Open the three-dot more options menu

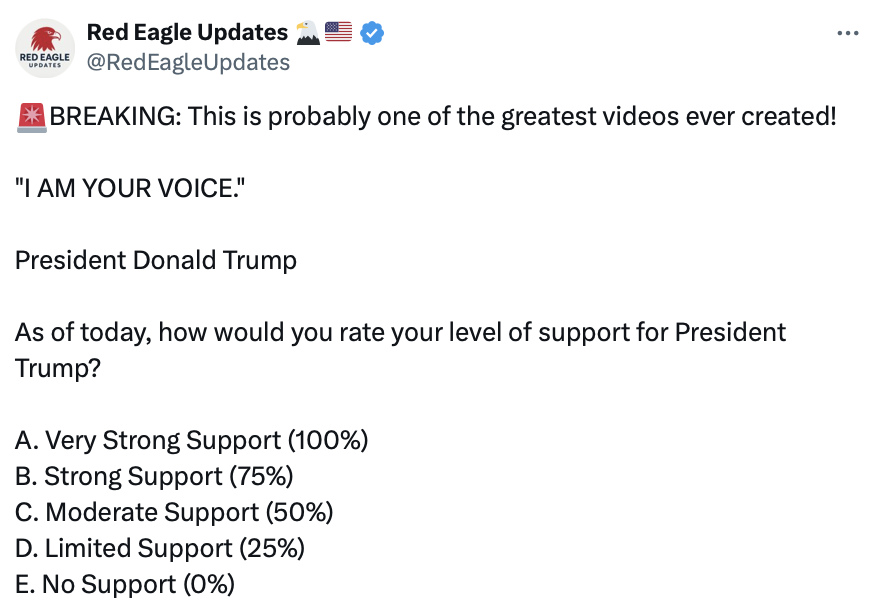847,33
